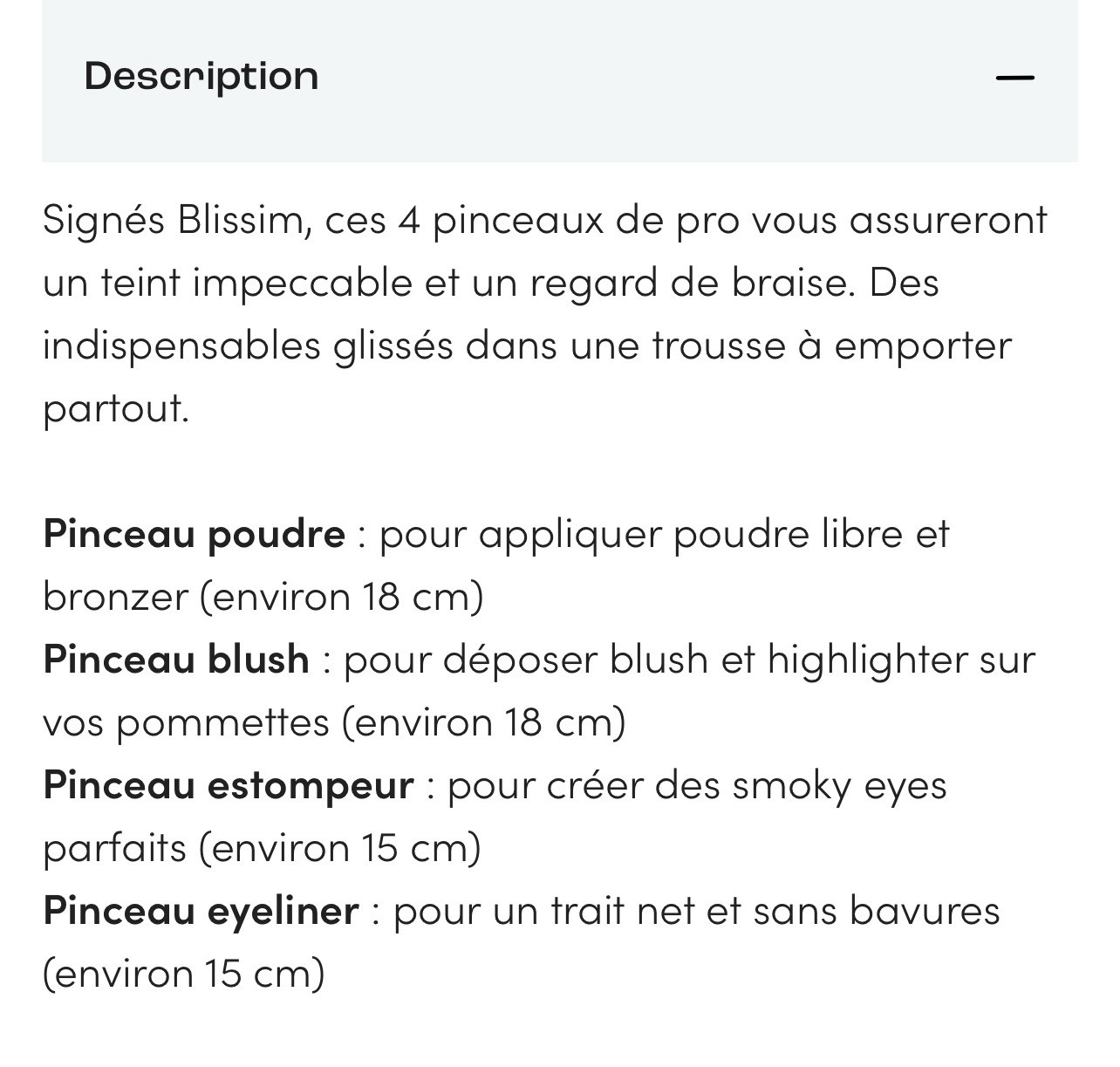This screenshot has width=1120, height=1067.
Task: Click the Description accordion heading
Action: (201, 76)
